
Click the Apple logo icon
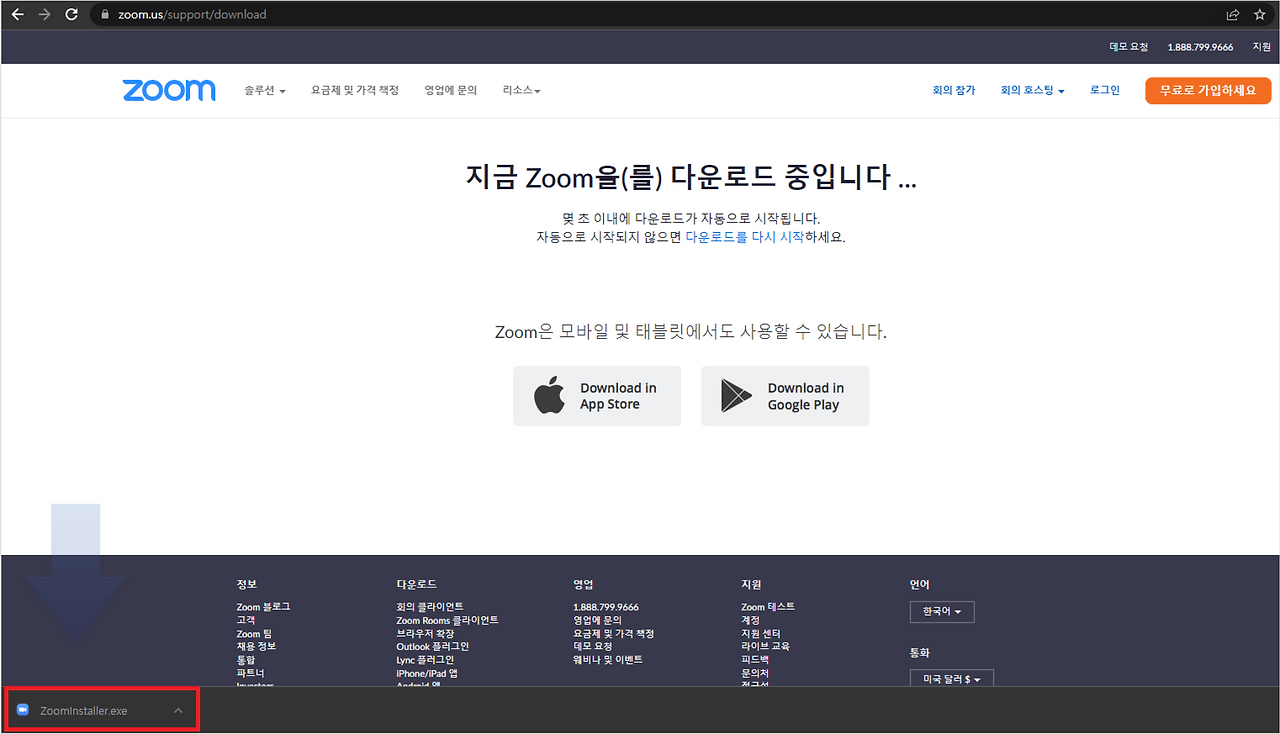pos(549,396)
